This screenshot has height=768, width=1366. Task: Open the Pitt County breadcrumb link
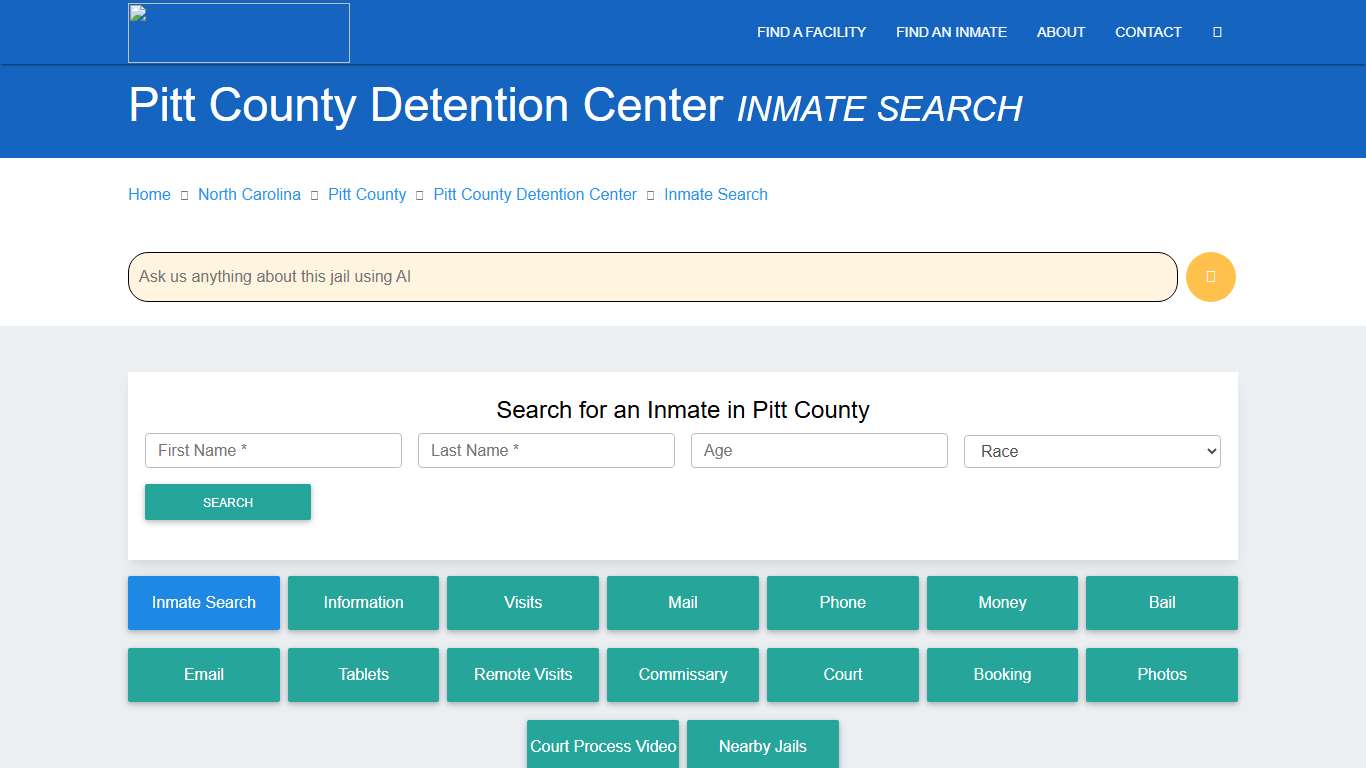pyautogui.click(x=366, y=194)
